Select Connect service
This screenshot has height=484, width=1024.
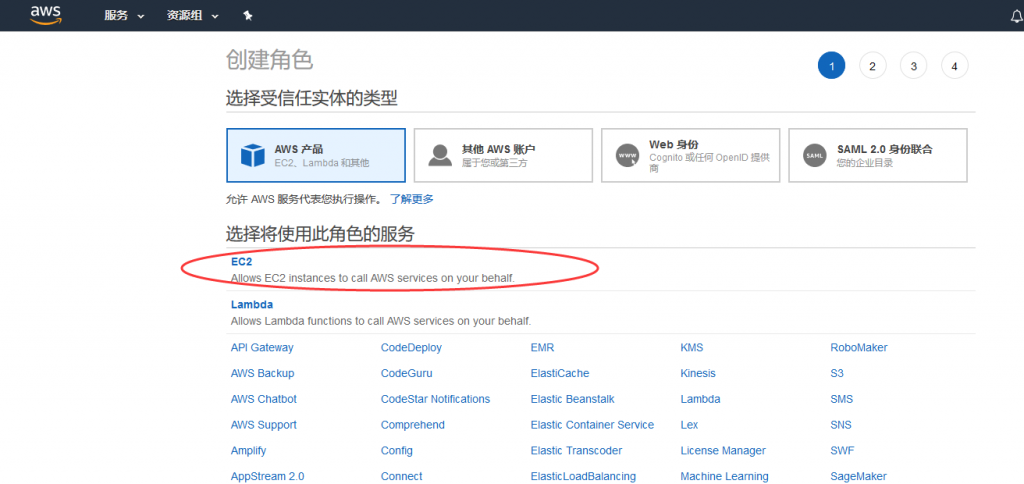tap(402, 476)
